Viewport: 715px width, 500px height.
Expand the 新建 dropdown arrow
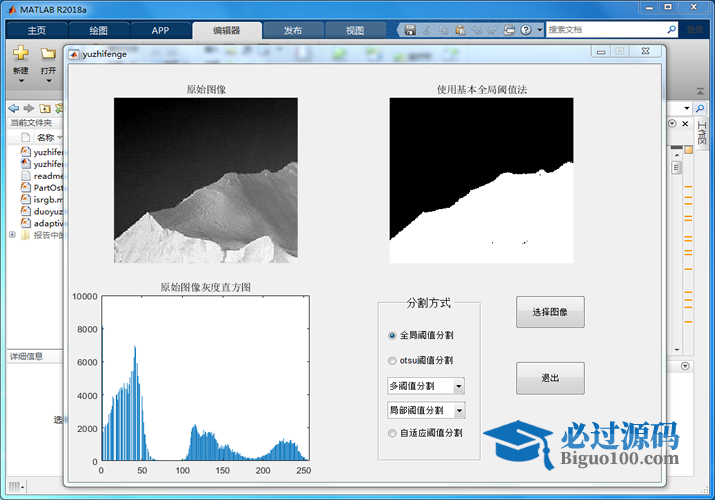tap(21, 81)
